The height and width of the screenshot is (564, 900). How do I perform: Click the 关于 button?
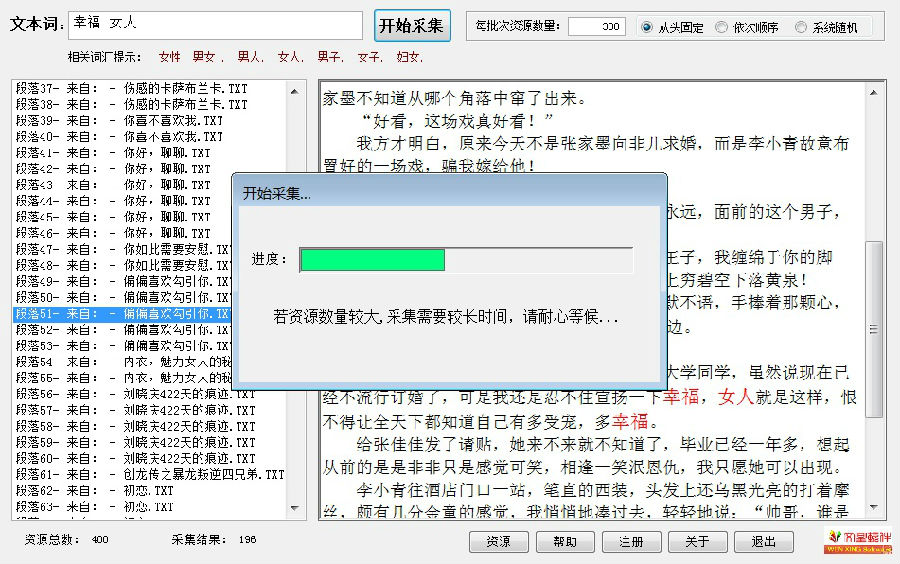(x=697, y=542)
